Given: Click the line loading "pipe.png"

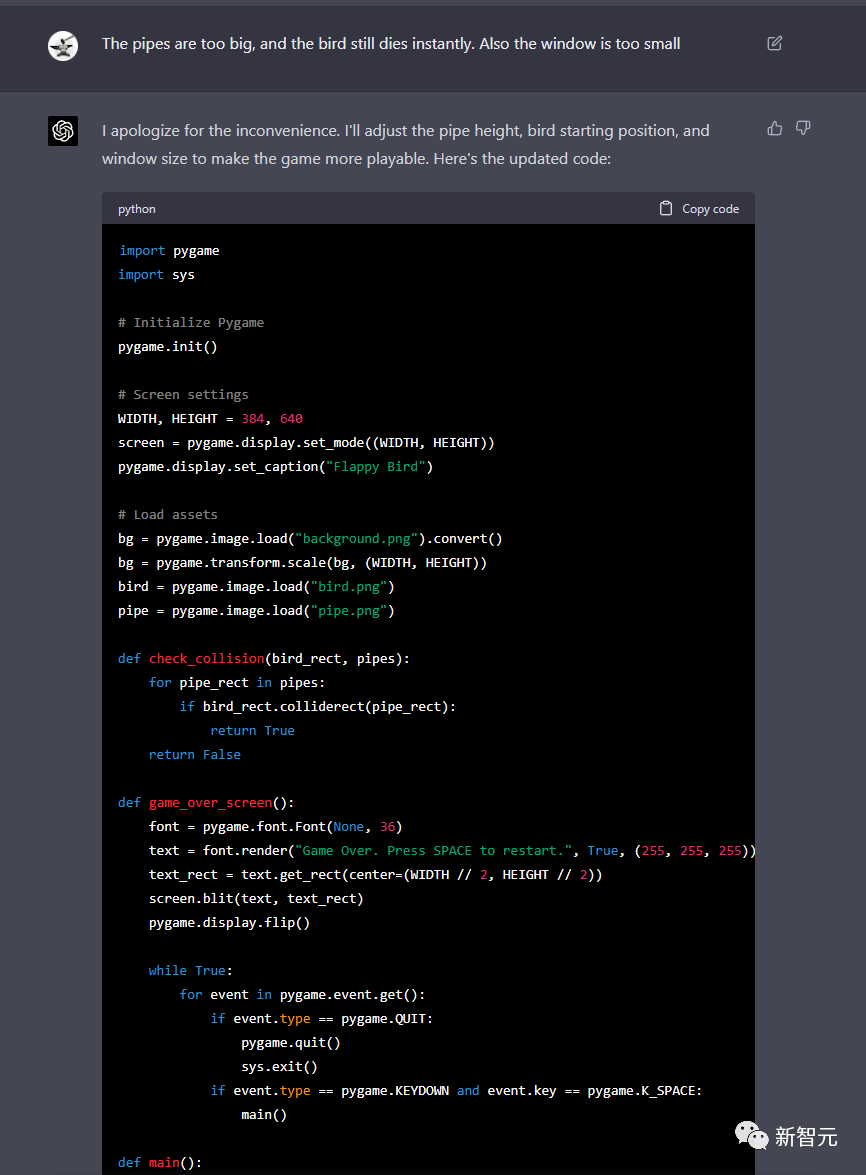Looking at the screenshot, I should pyautogui.click(x=256, y=610).
